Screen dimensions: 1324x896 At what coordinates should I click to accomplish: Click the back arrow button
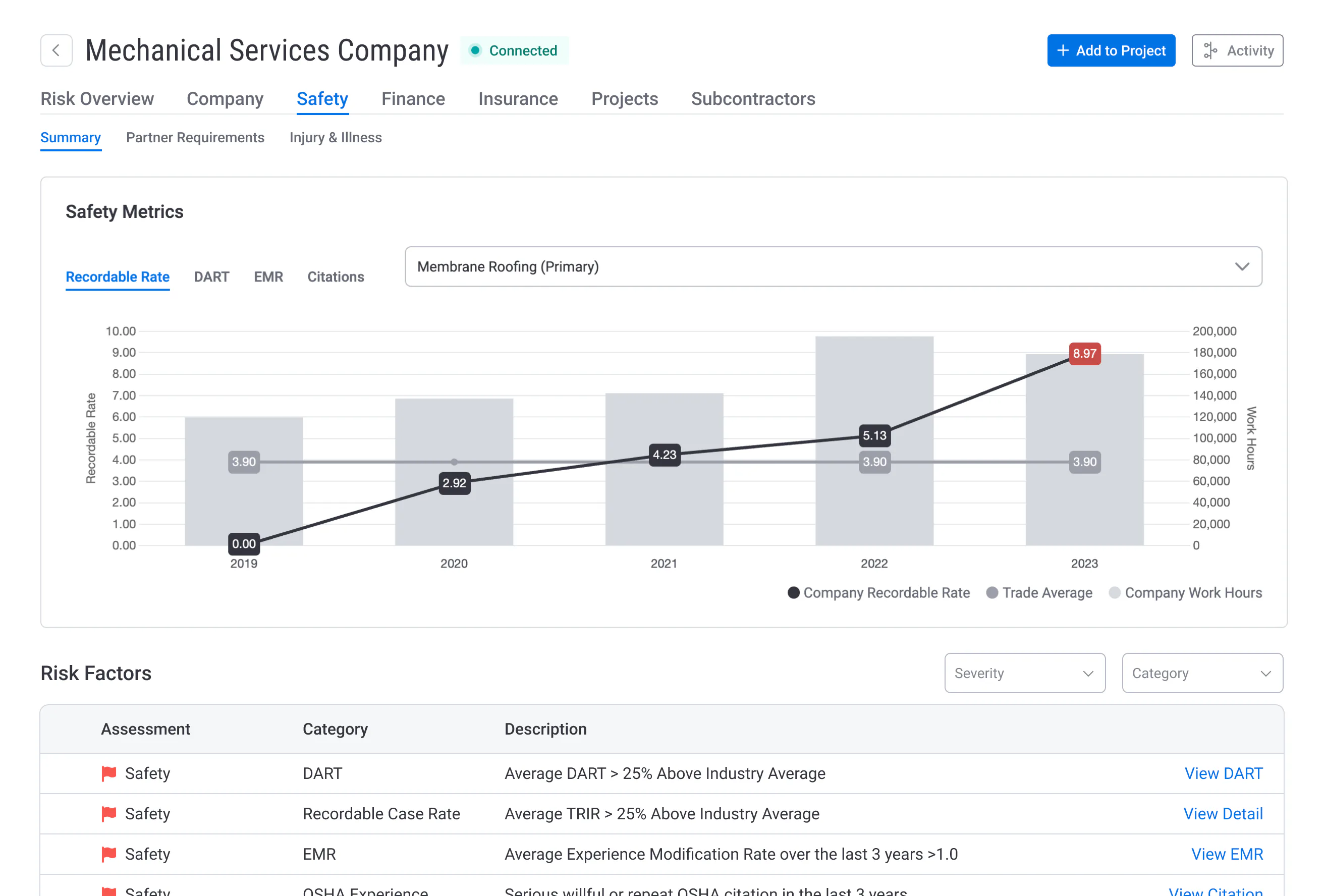tap(56, 50)
